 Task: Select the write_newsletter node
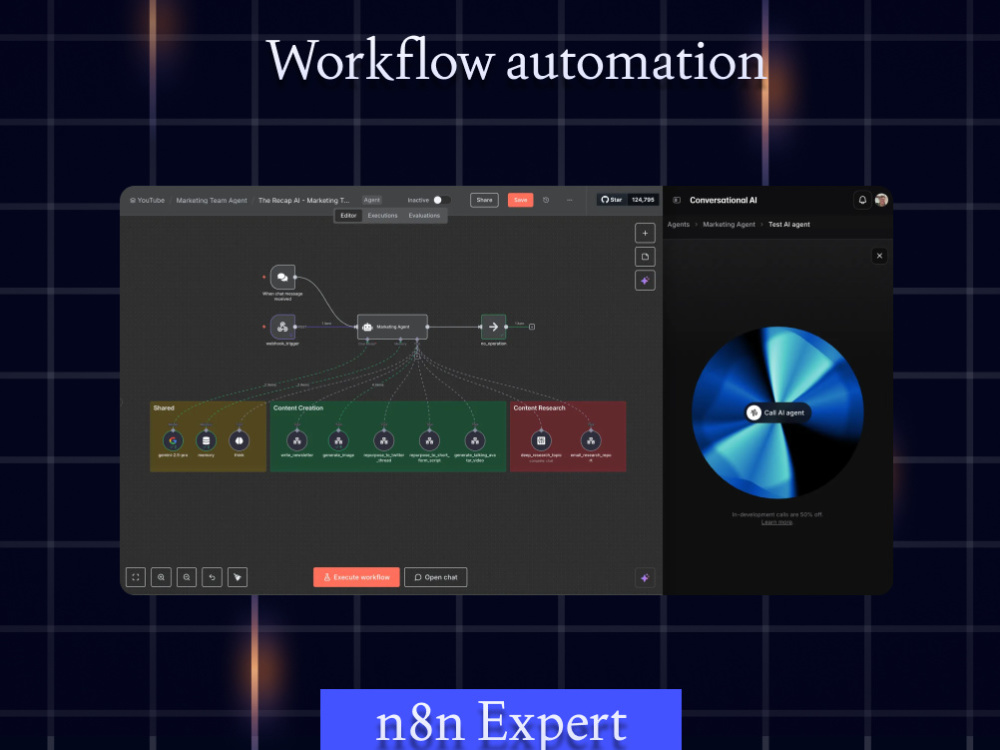pyautogui.click(x=297, y=440)
